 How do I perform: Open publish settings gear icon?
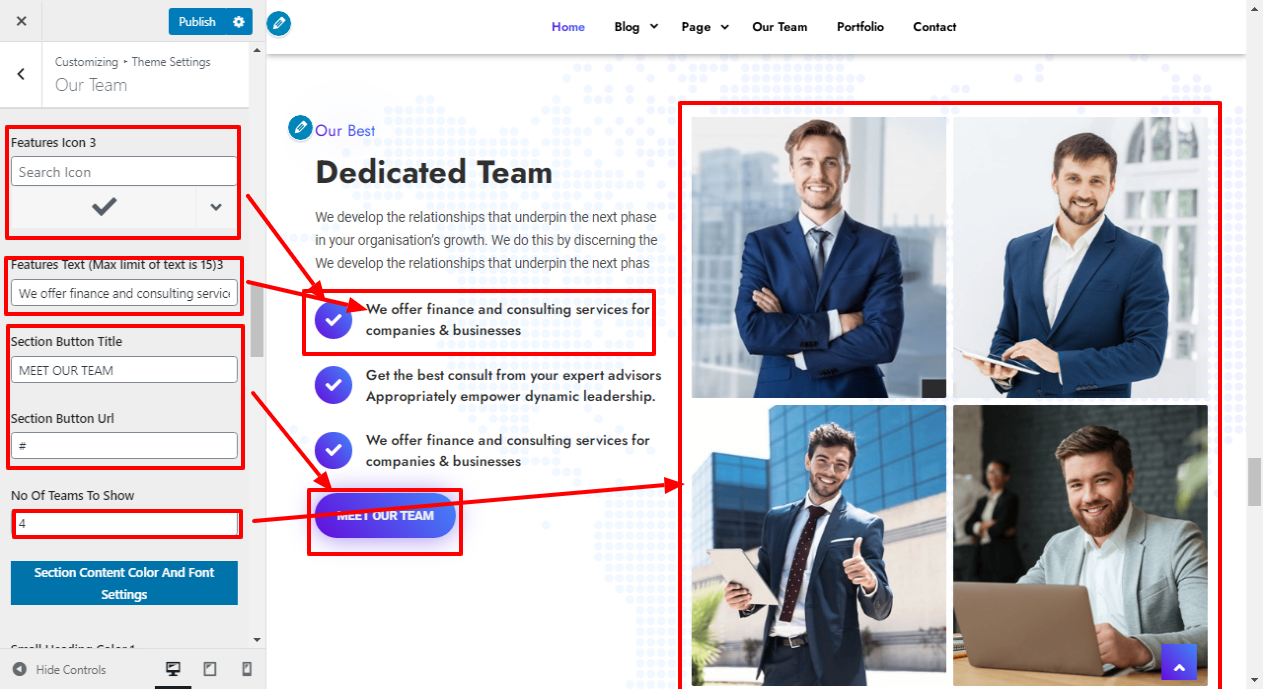point(238,21)
